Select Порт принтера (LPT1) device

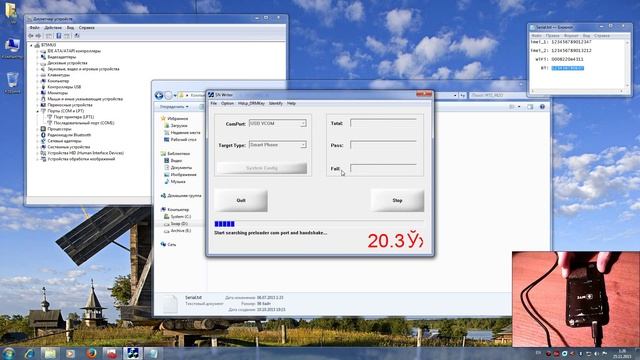pyautogui.click(x=73, y=117)
